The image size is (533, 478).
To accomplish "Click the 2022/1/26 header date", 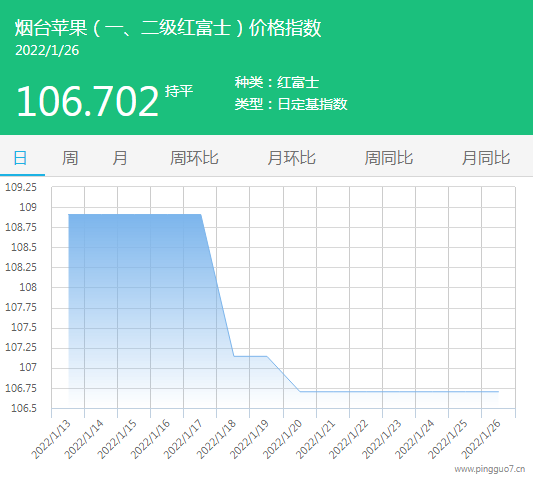I will point(47,51).
